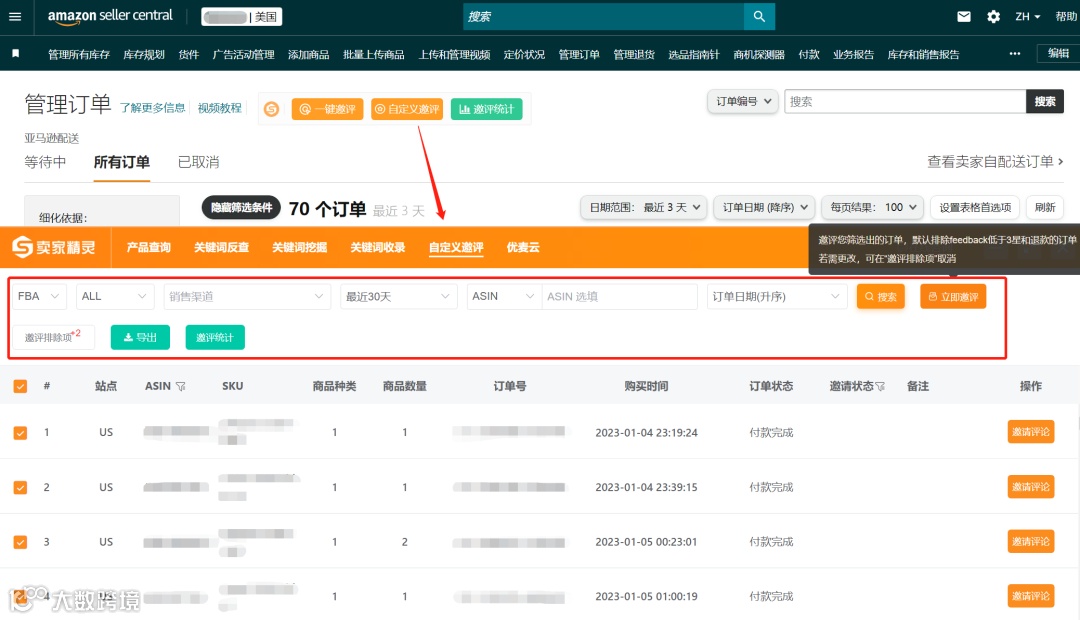Viewport: 1080px width, 620px height.
Task: Uncheck the checkbox for order row 2
Action: (20, 487)
